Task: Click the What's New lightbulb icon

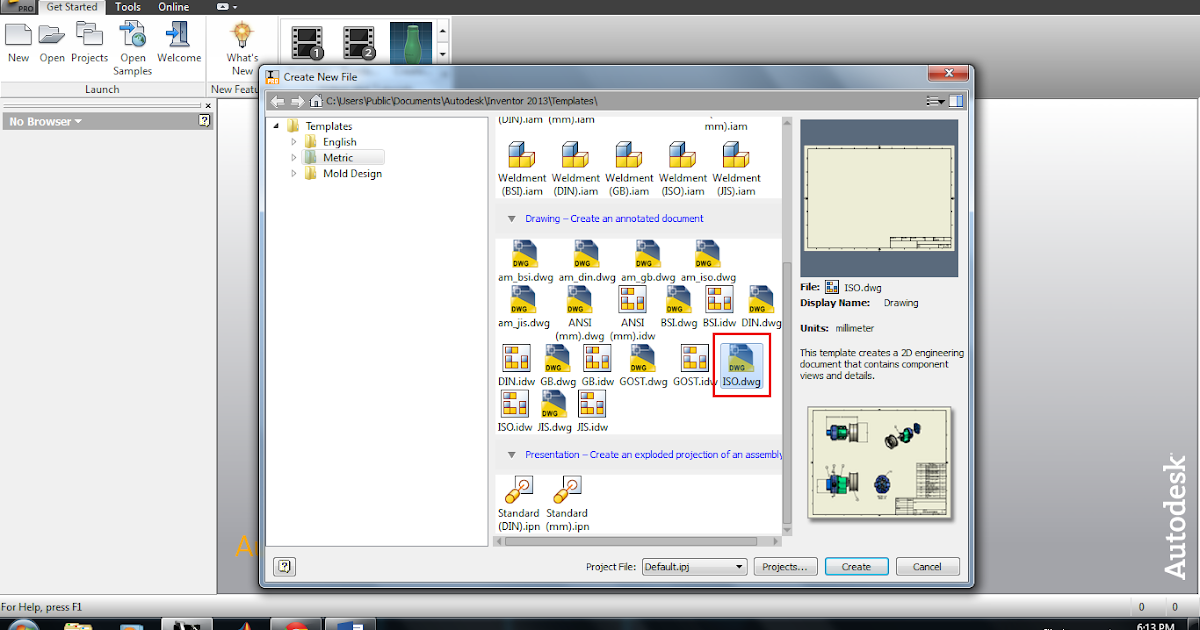Action: pos(241,49)
